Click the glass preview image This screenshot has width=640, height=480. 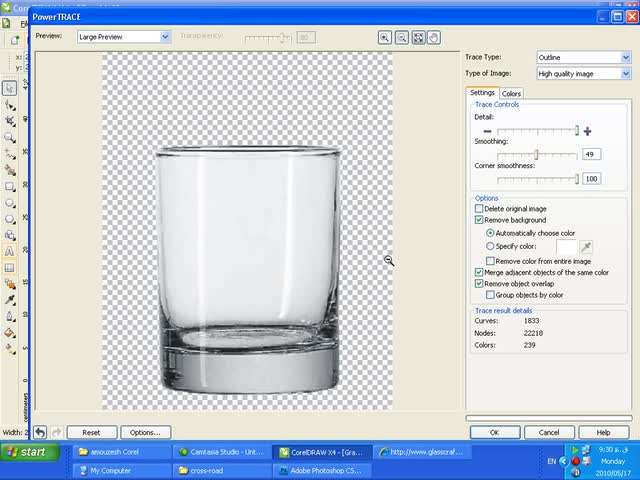coord(247,269)
